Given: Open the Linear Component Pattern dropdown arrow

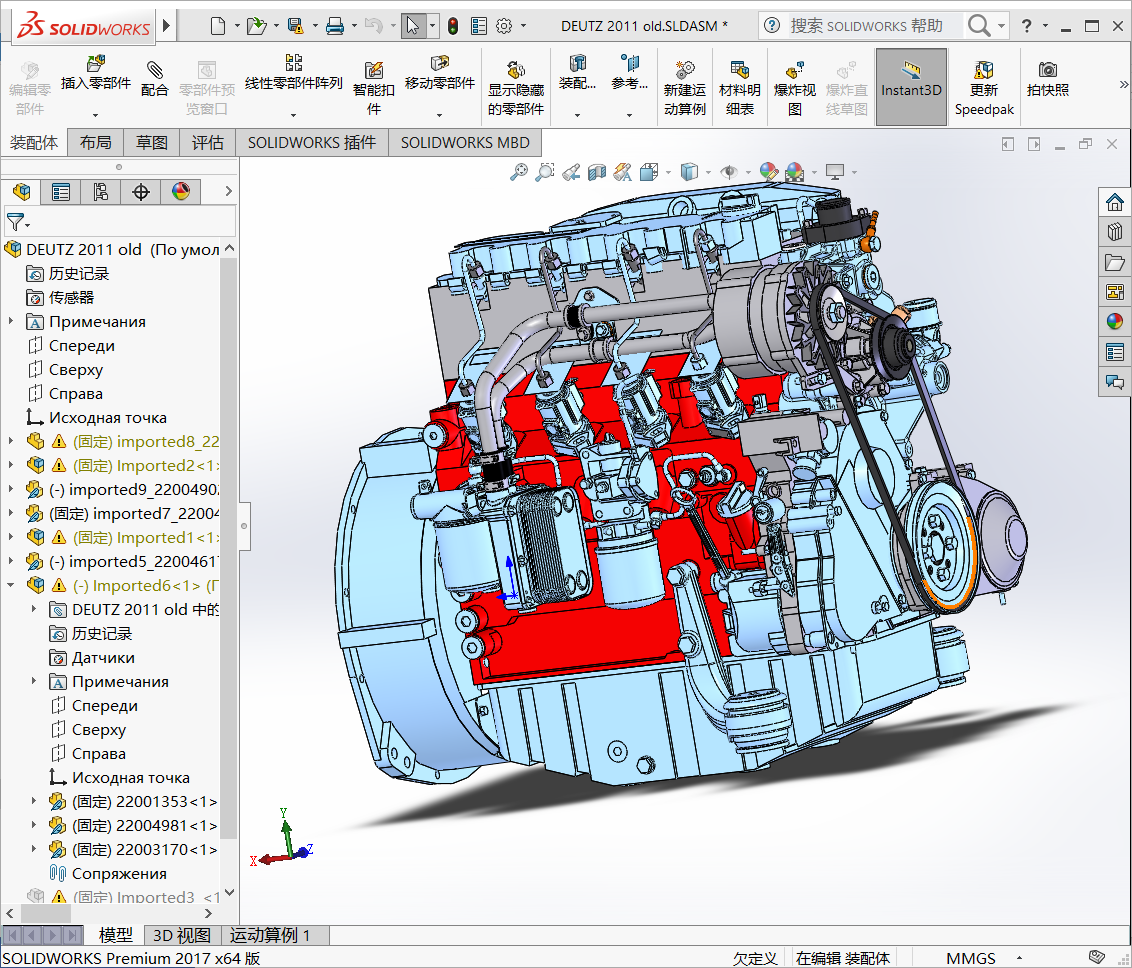Looking at the screenshot, I should point(293,115).
